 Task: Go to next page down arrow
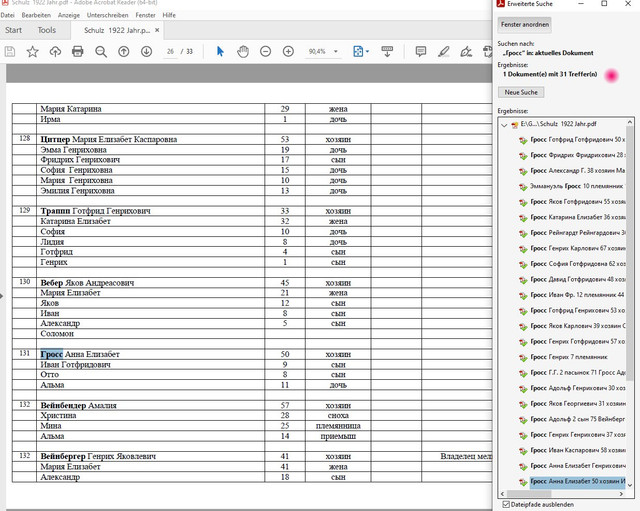click(147, 51)
